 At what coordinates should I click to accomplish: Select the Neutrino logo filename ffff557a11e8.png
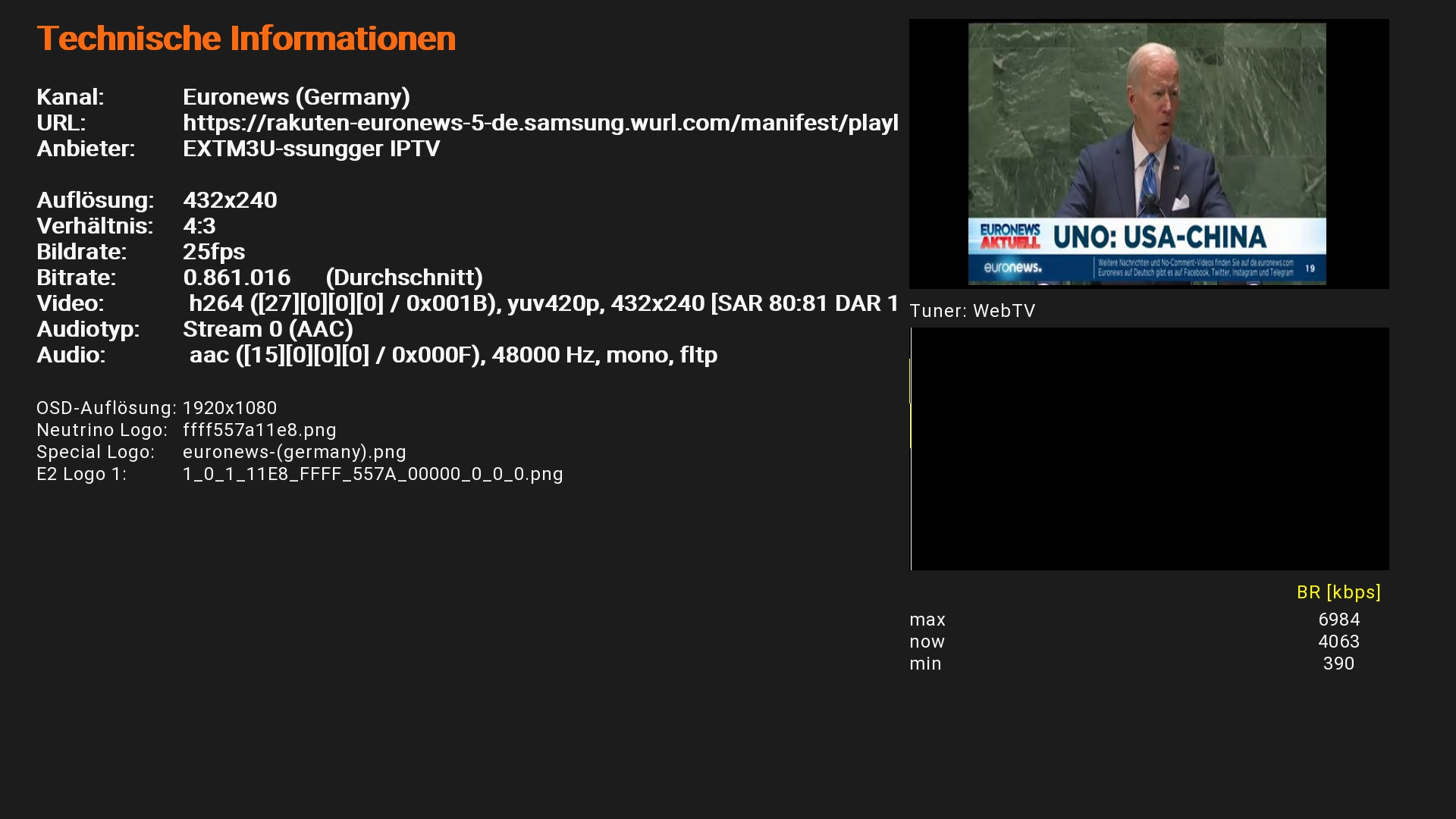click(x=259, y=430)
